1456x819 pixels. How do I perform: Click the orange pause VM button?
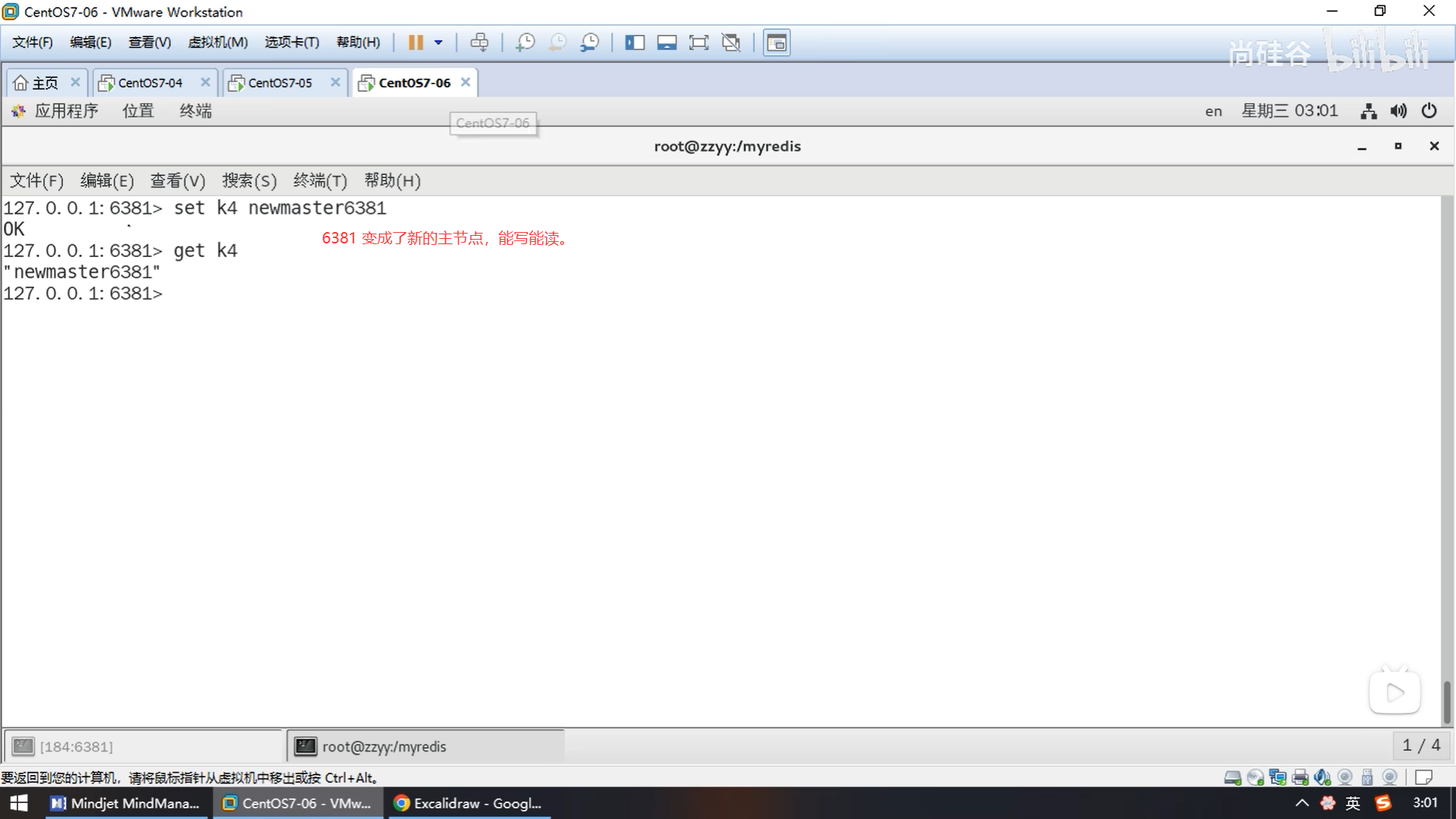pyautogui.click(x=415, y=42)
